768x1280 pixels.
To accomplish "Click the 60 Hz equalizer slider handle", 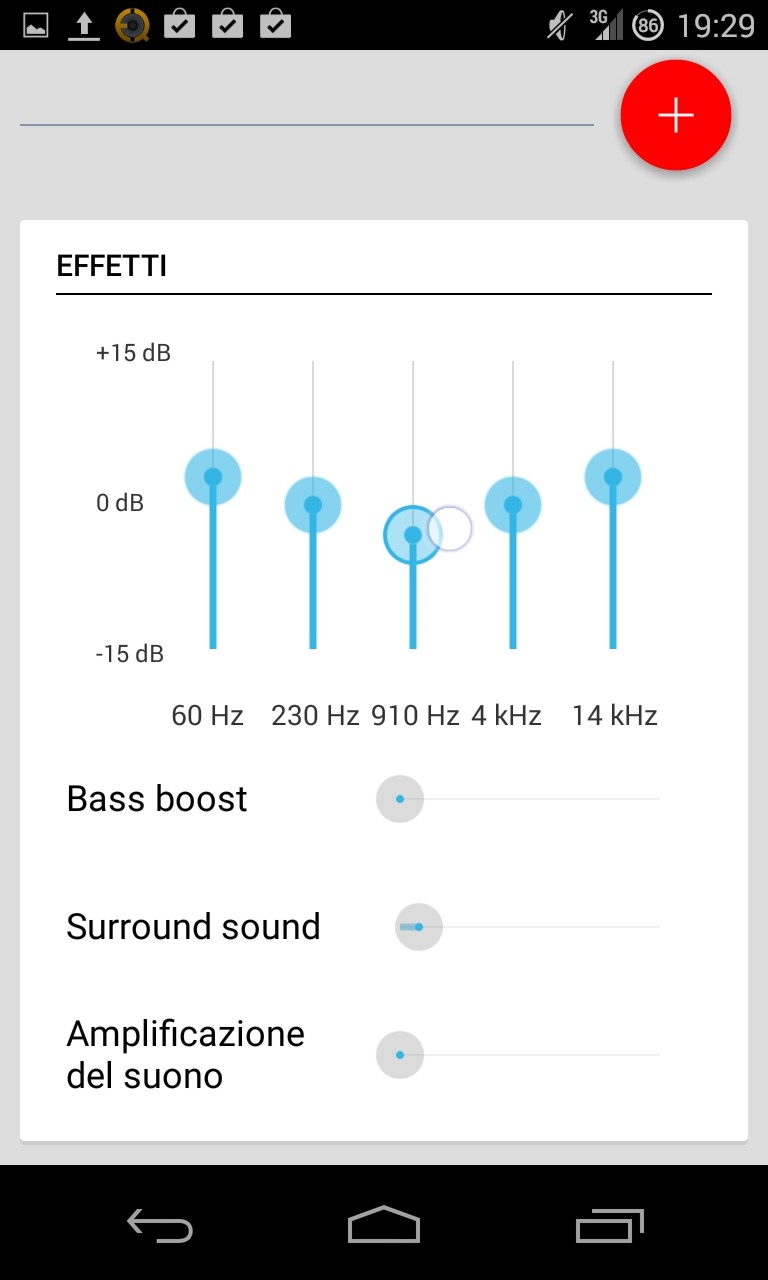I will pos(213,476).
